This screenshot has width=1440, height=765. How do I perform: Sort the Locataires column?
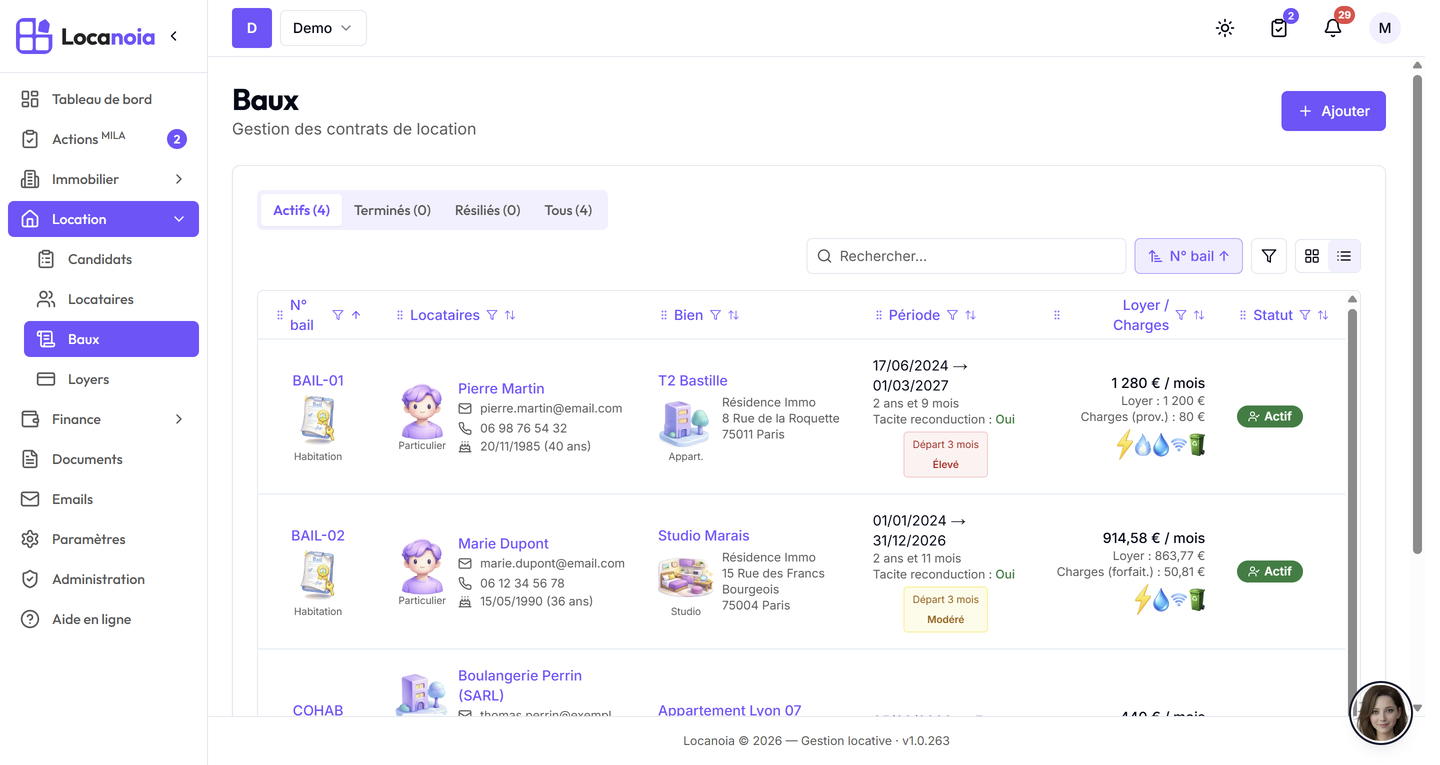(510, 315)
